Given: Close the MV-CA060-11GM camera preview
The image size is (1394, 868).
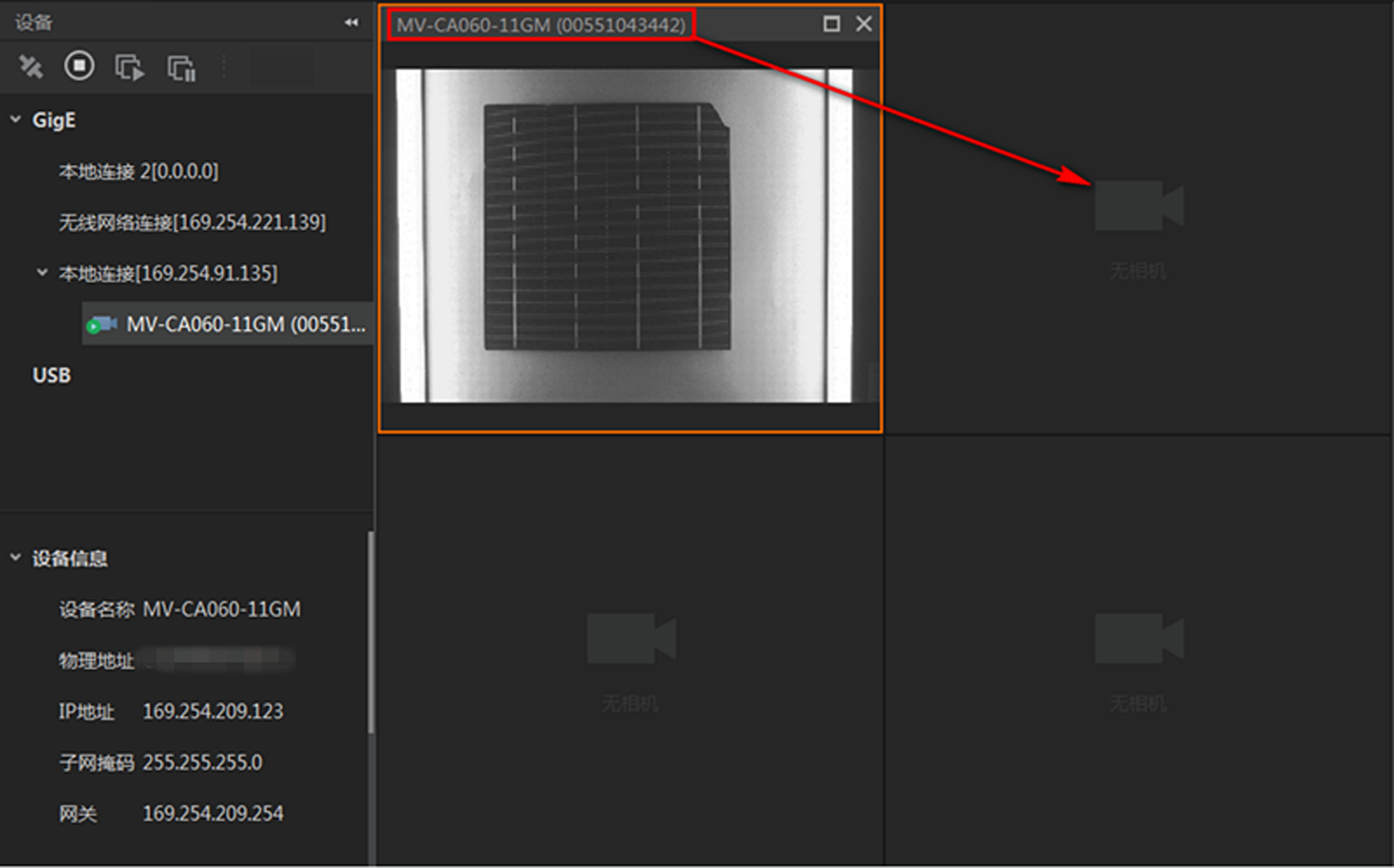Looking at the screenshot, I should tap(864, 24).
